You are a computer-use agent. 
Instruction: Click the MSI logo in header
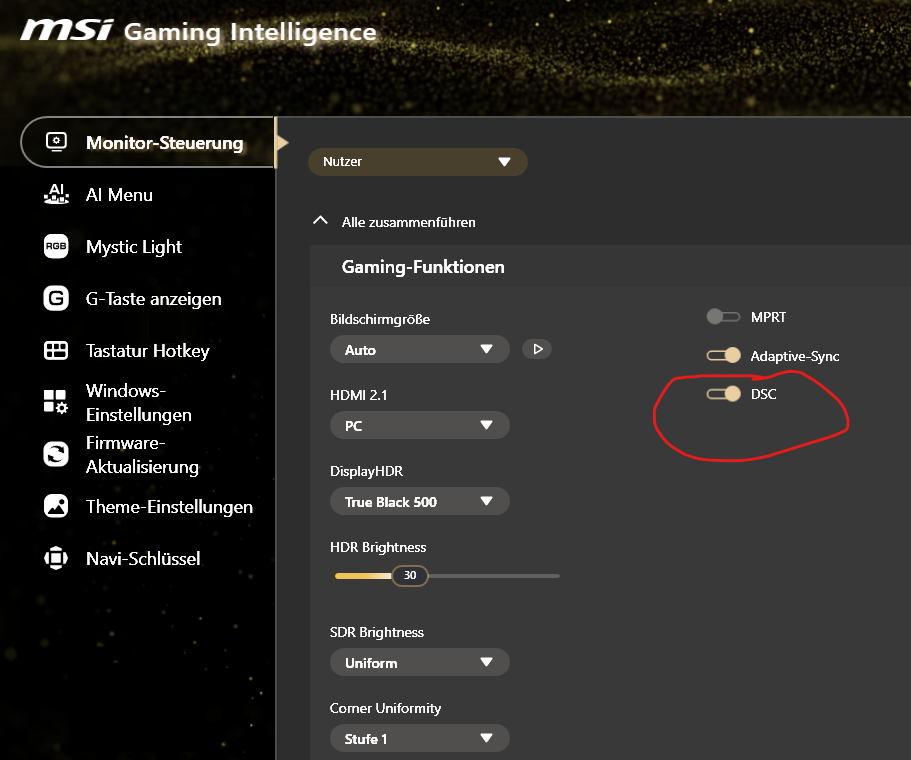pyautogui.click(x=67, y=30)
